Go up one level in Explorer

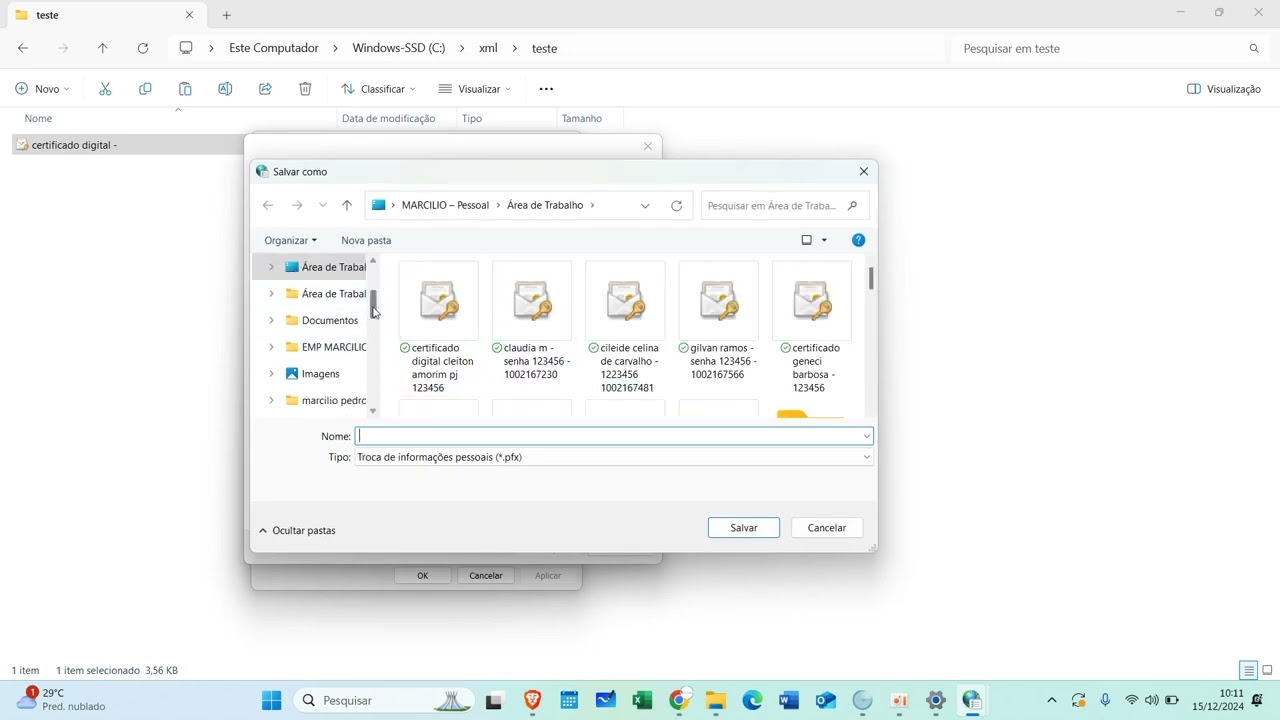[x=102, y=48]
